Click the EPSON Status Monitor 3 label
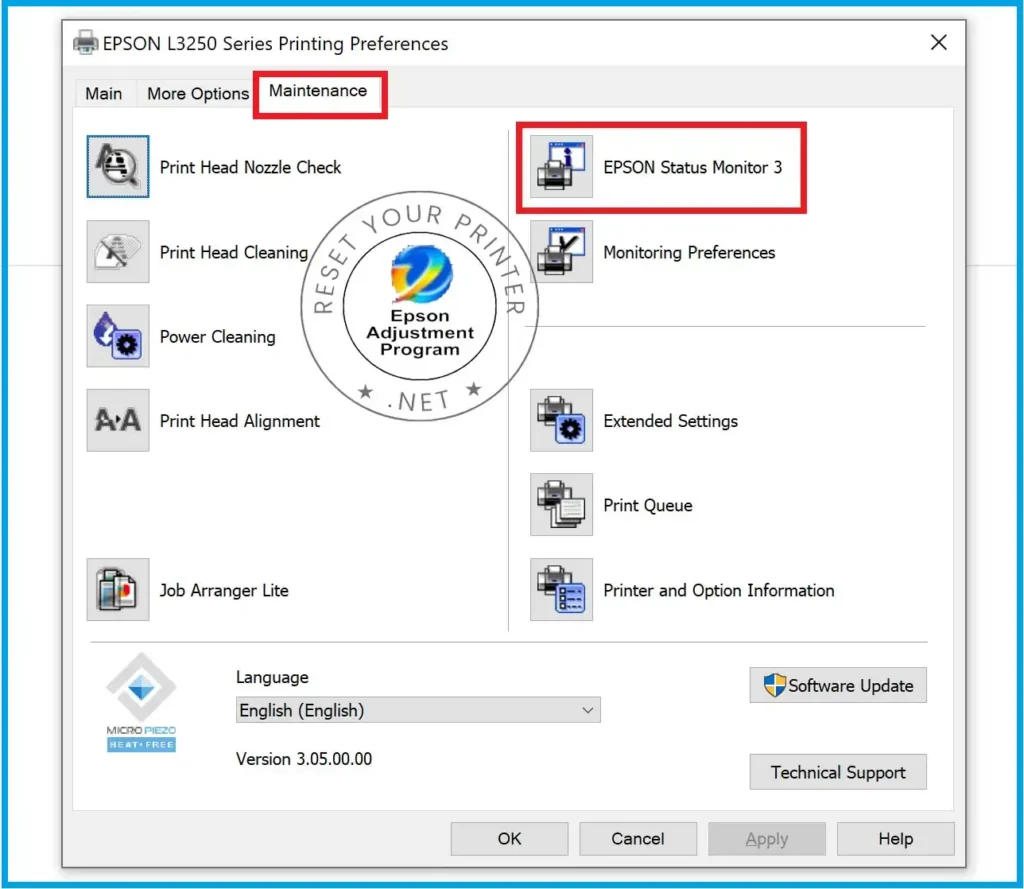1024x889 pixels. click(692, 167)
